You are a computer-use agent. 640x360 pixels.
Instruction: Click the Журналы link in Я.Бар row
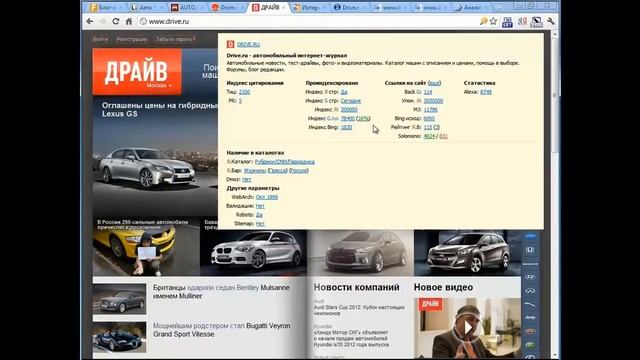[254, 171]
